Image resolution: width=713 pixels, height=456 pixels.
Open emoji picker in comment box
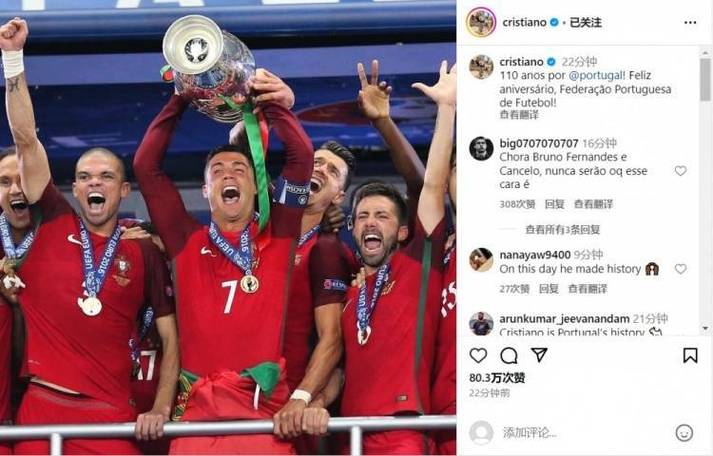pos(684,433)
